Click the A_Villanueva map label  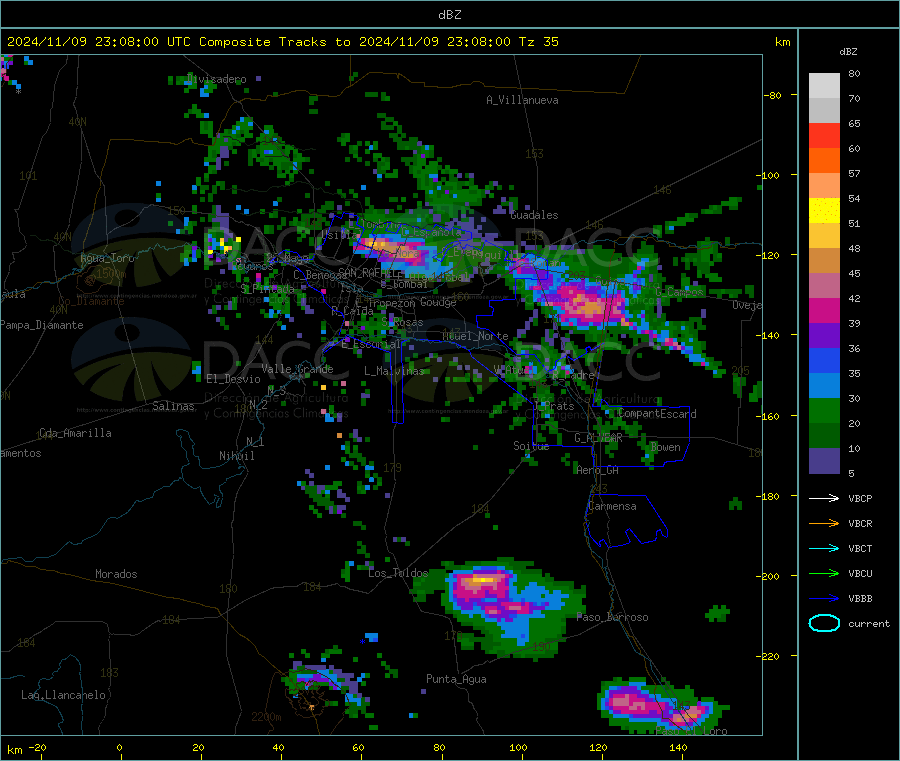point(522,100)
